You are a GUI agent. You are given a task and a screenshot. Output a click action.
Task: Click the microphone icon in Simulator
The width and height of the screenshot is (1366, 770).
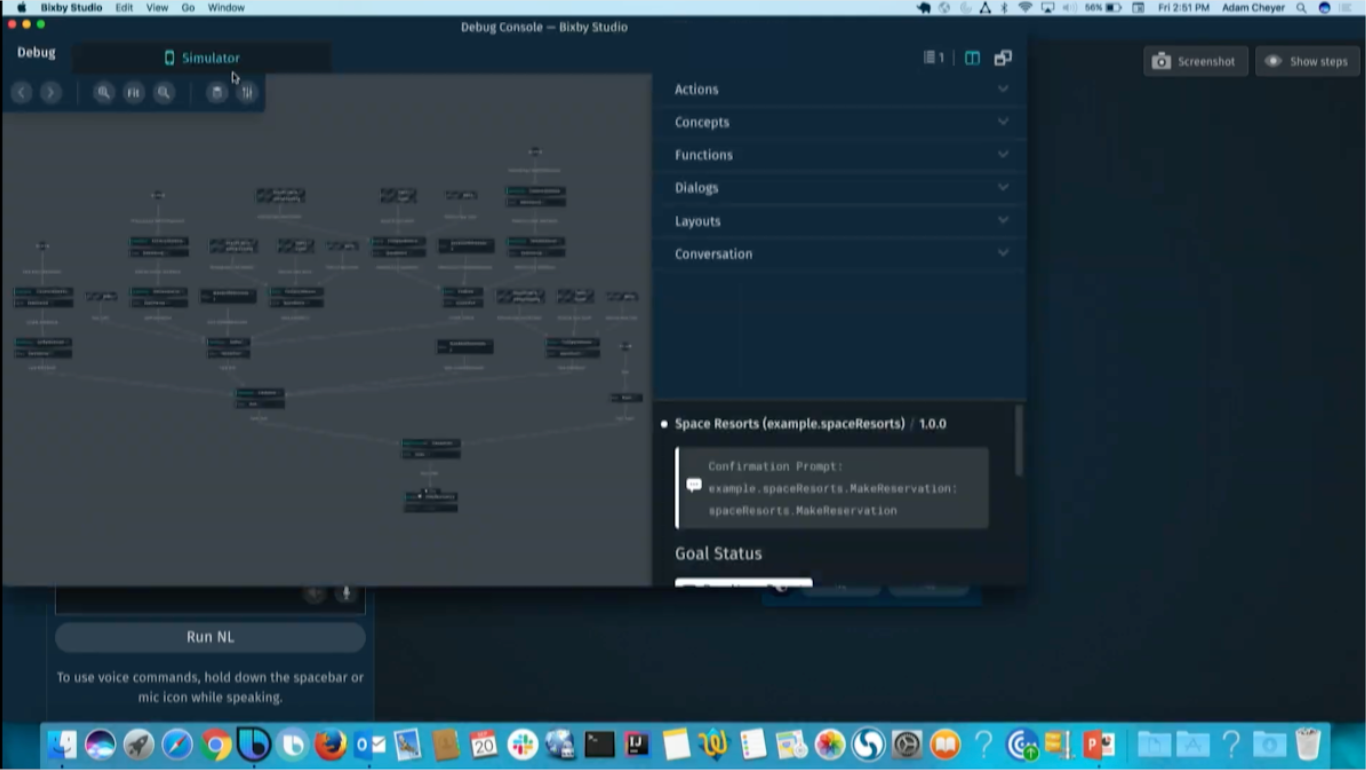click(x=346, y=594)
